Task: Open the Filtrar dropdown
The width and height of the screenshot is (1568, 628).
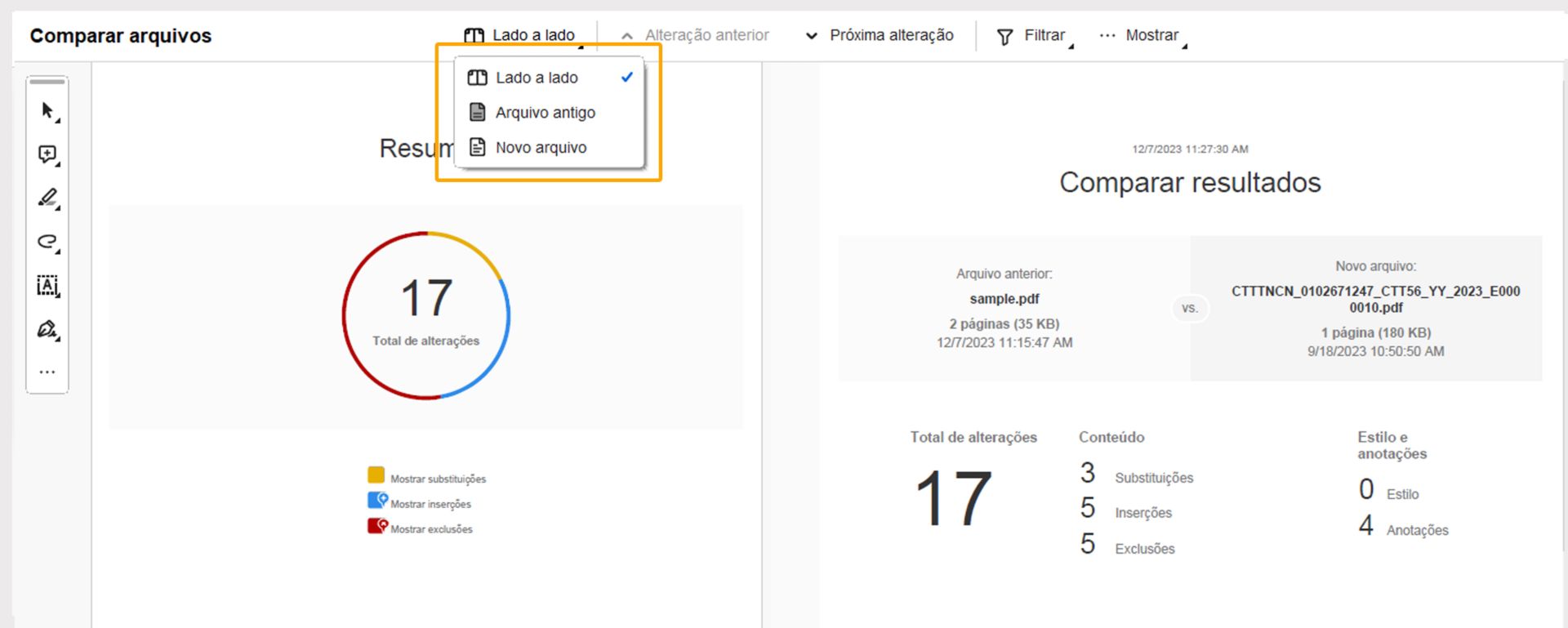Action: tap(1034, 35)
